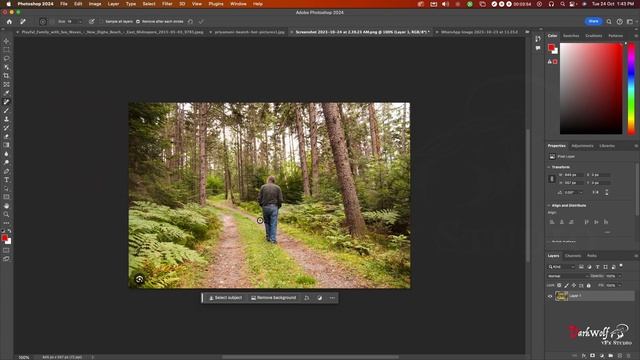Open the layer Opacity dropdown
Image resolution: width=640 pixels, height=360 pixels.
(620, 276)
